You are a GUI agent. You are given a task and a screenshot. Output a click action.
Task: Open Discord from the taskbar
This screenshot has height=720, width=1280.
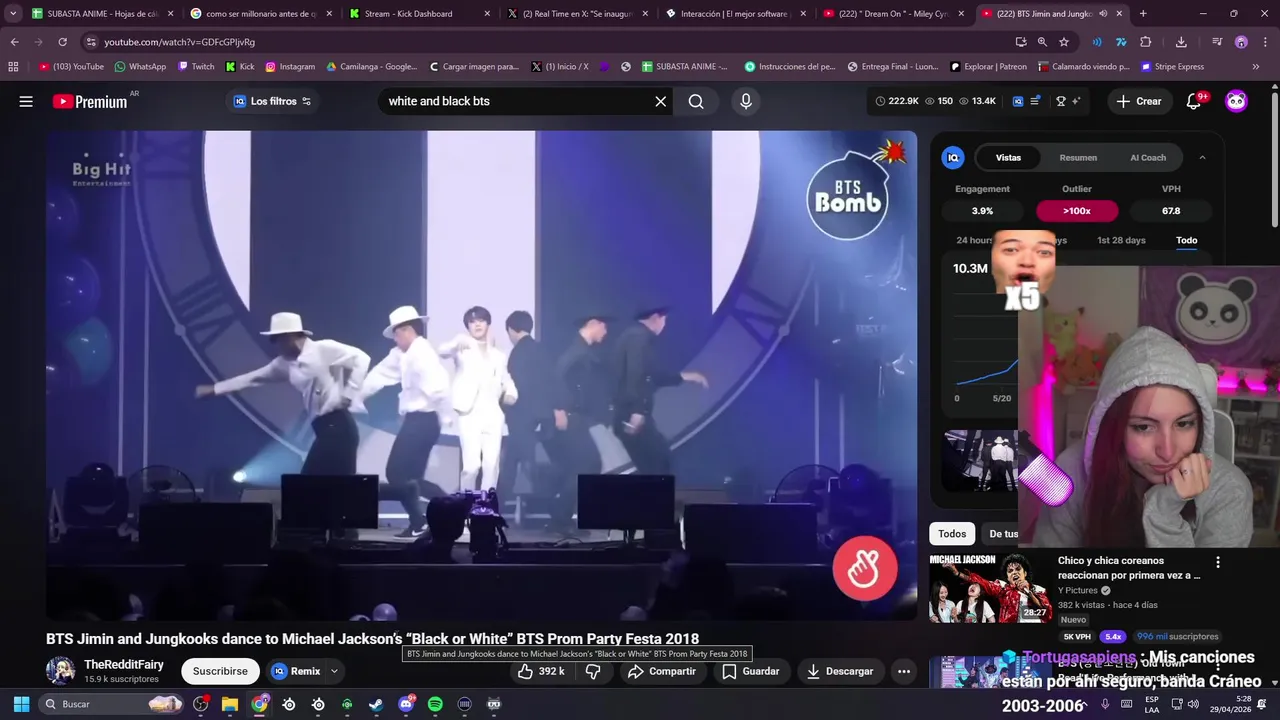point(406,704)
